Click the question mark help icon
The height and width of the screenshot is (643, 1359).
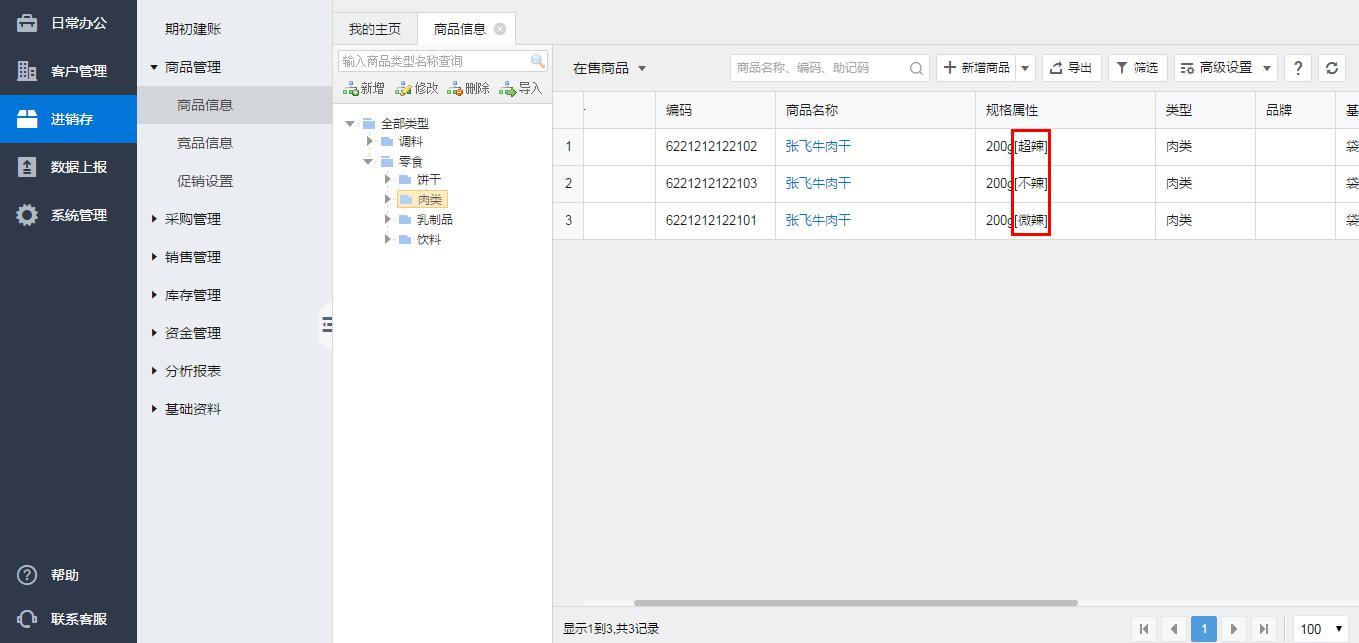[x=1297, y=68]
